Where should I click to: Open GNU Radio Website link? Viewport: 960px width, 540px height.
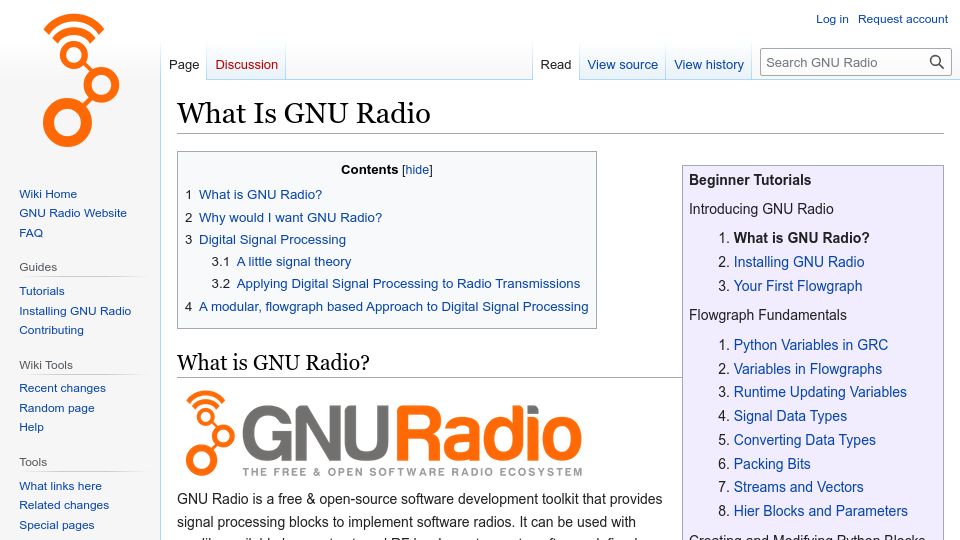[x=73, y=213]
